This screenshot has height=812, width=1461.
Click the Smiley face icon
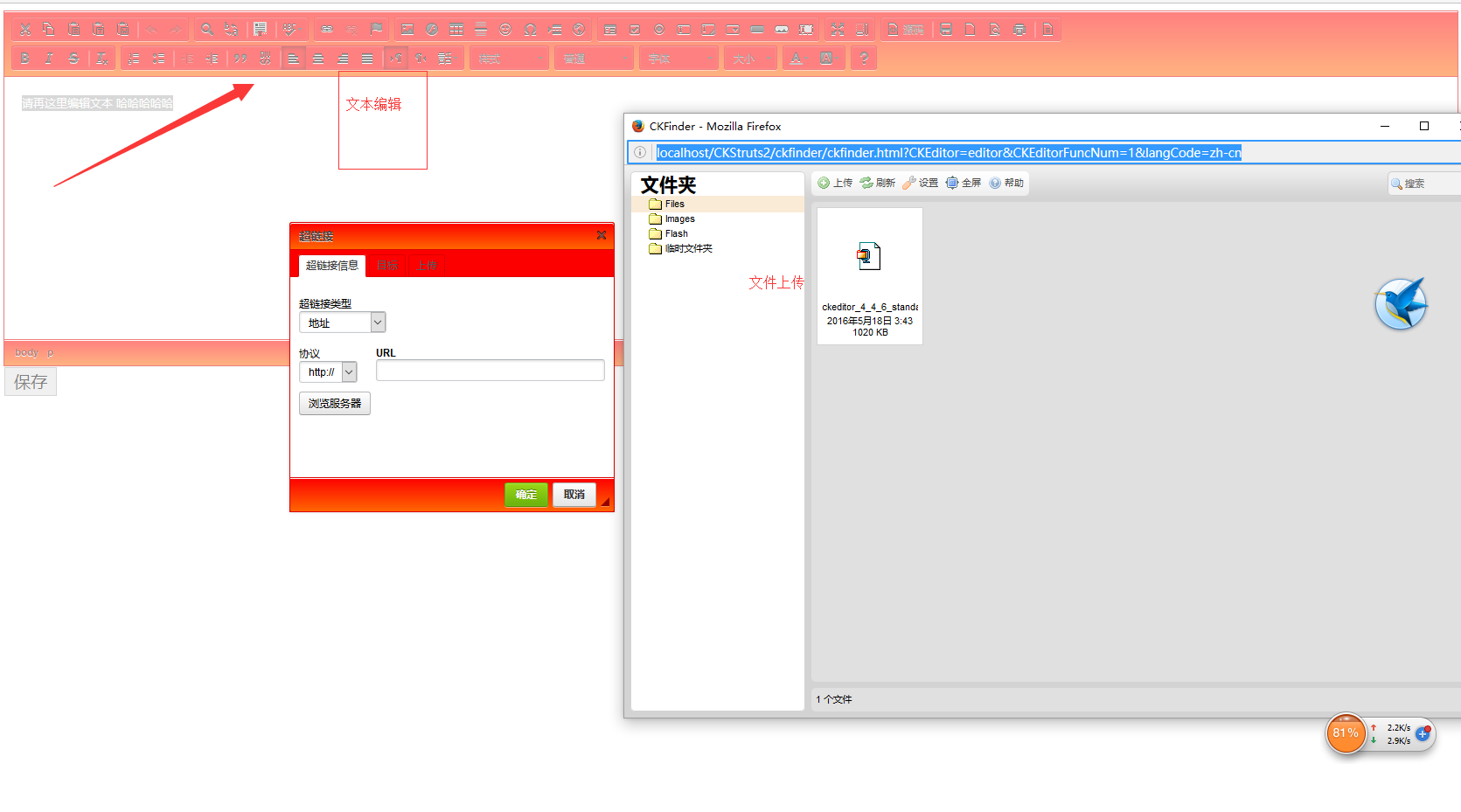(x=505, y=30)
